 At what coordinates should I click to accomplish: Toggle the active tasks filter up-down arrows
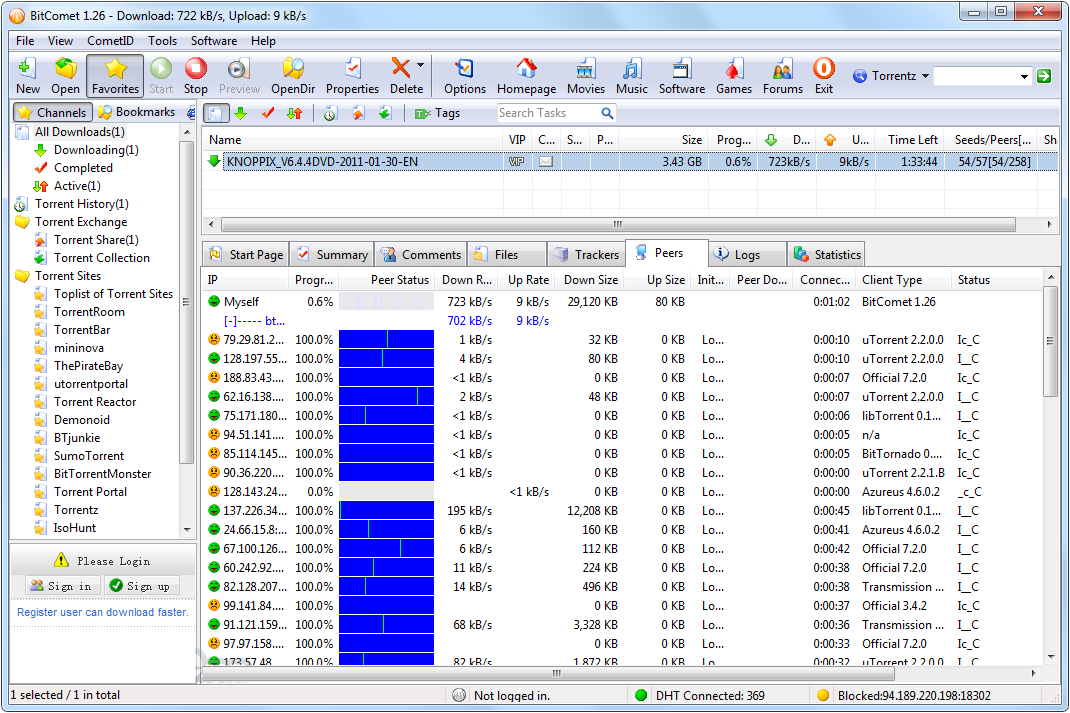click(x=294, y=113)
